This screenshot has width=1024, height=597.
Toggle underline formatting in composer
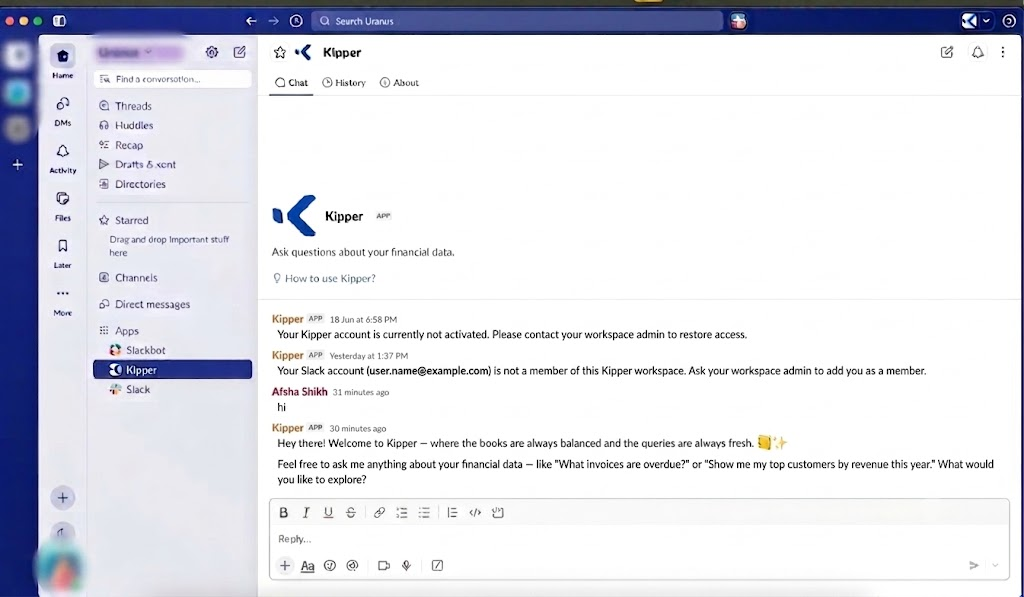[x=328, y=513]
